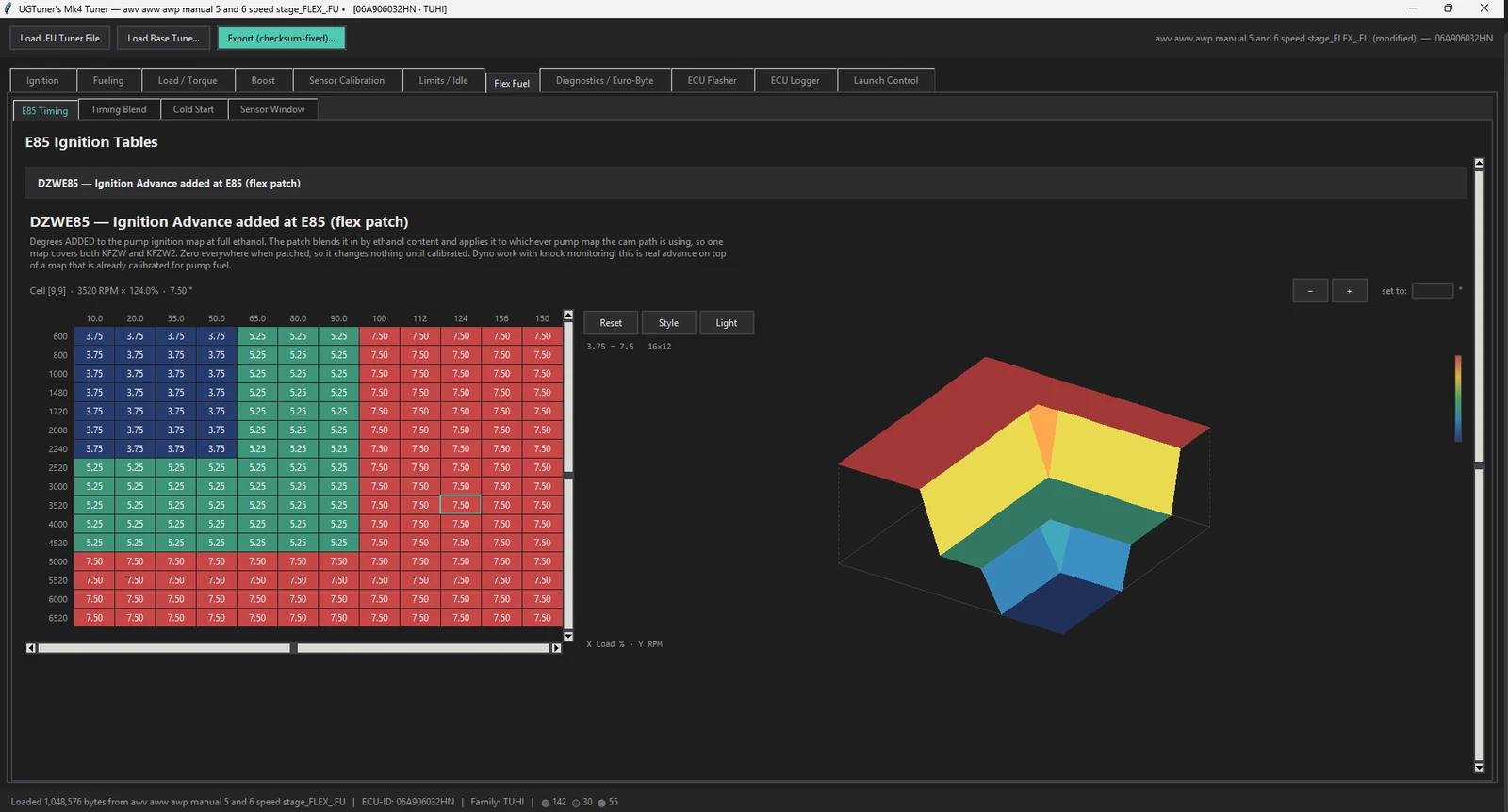The image size is (1508, 812).
Task: Click the table horizontal scroll right arrow
Action: [556, 648]
